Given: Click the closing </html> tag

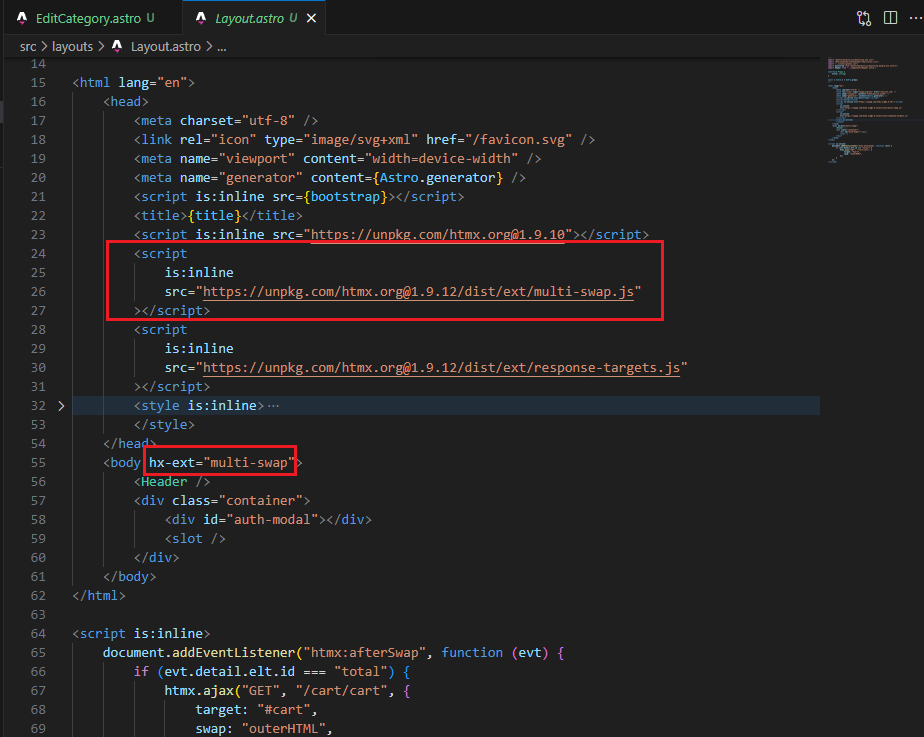Looking at the screenshot, I should pos(99,596).
